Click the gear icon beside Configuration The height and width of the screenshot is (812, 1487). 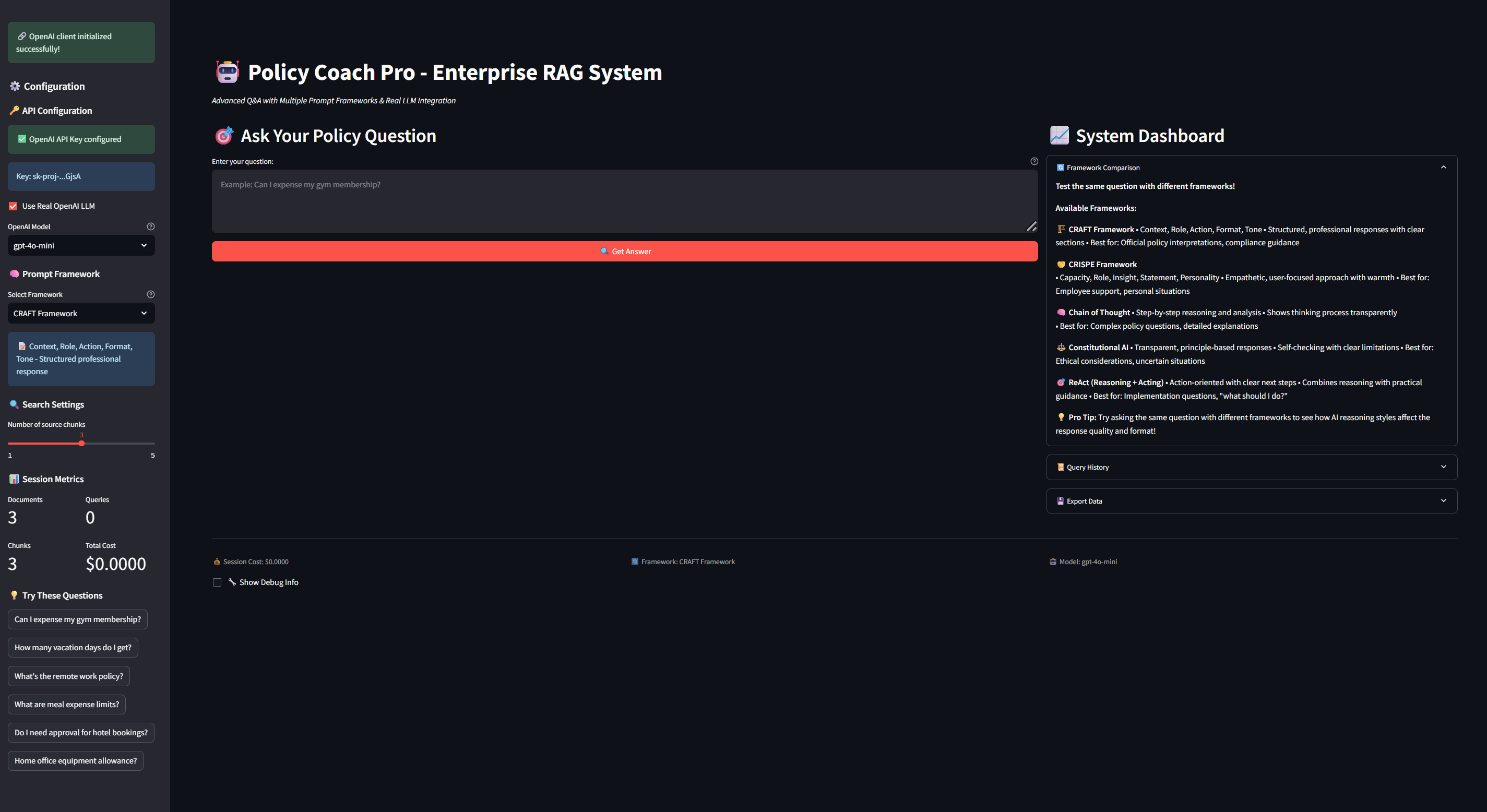point(15,86)
